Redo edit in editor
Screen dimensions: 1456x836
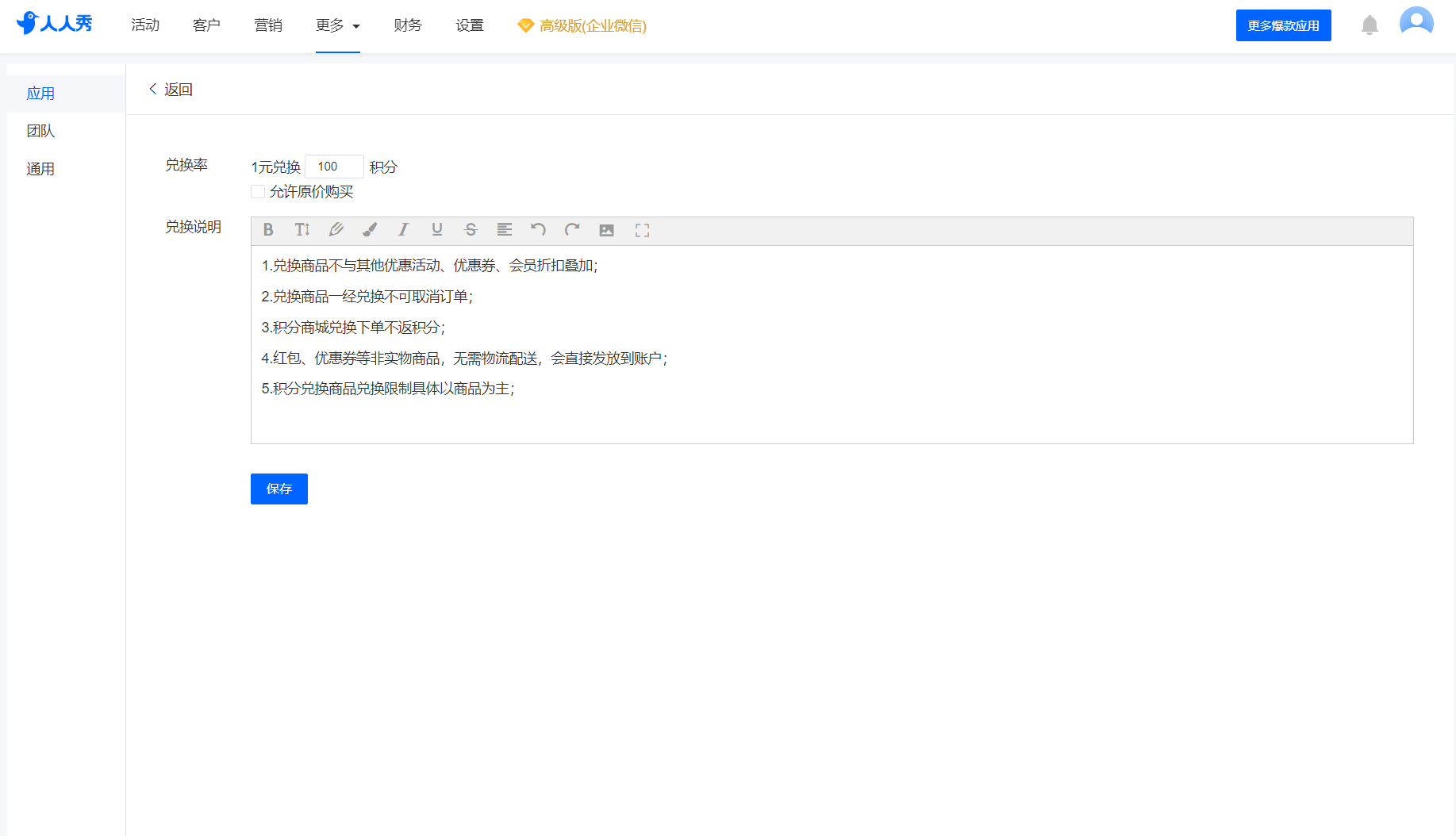(x=572, y=230)
